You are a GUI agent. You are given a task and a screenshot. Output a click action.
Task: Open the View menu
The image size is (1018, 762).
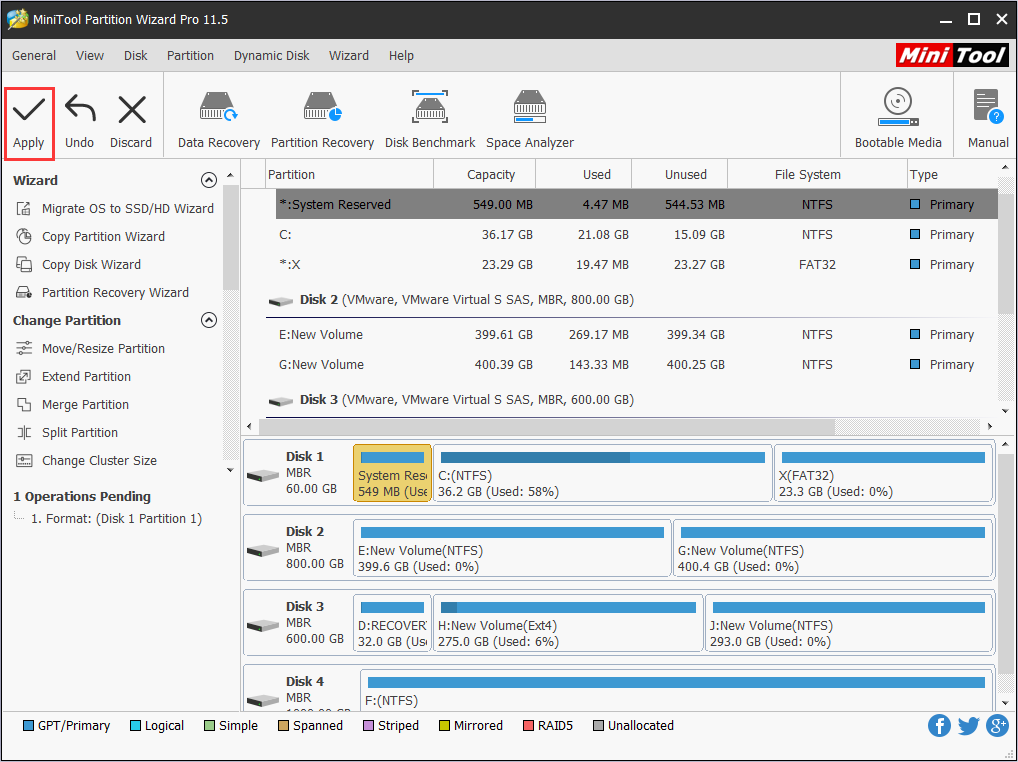pos(90,56)
